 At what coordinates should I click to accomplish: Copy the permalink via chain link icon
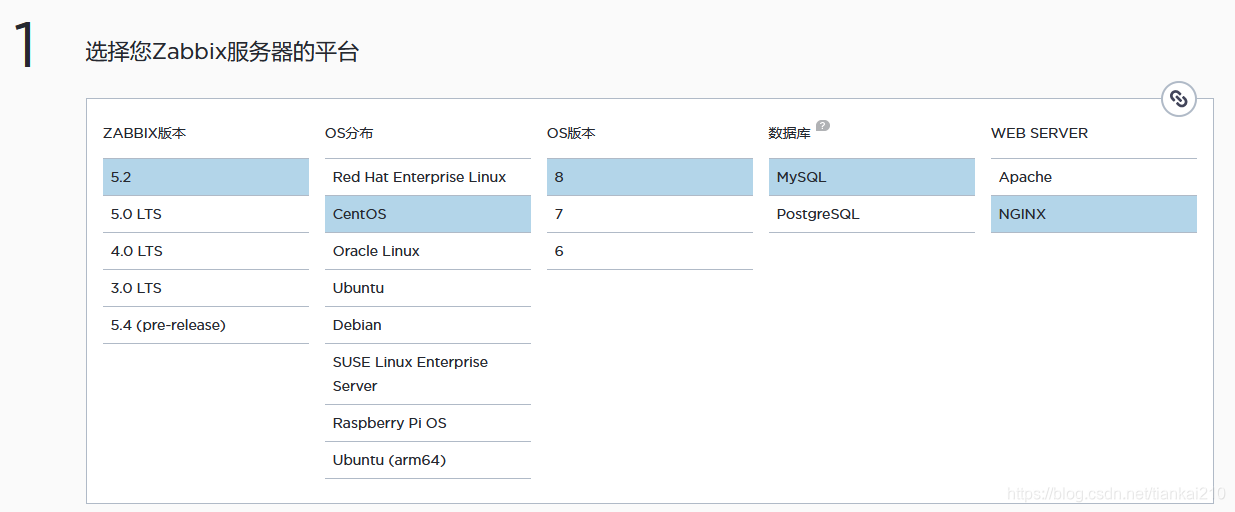[x=1179, y=99]
